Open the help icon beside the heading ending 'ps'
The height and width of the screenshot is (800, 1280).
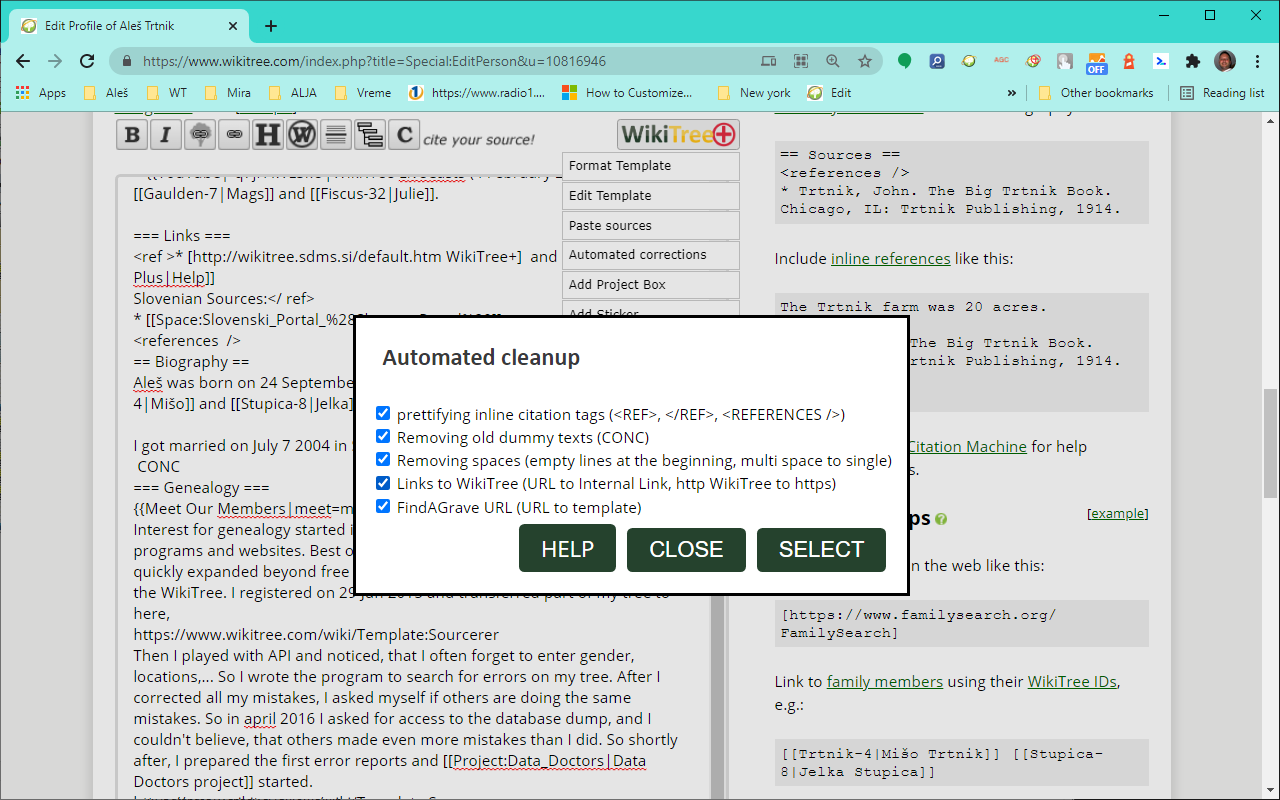point(941,519)
